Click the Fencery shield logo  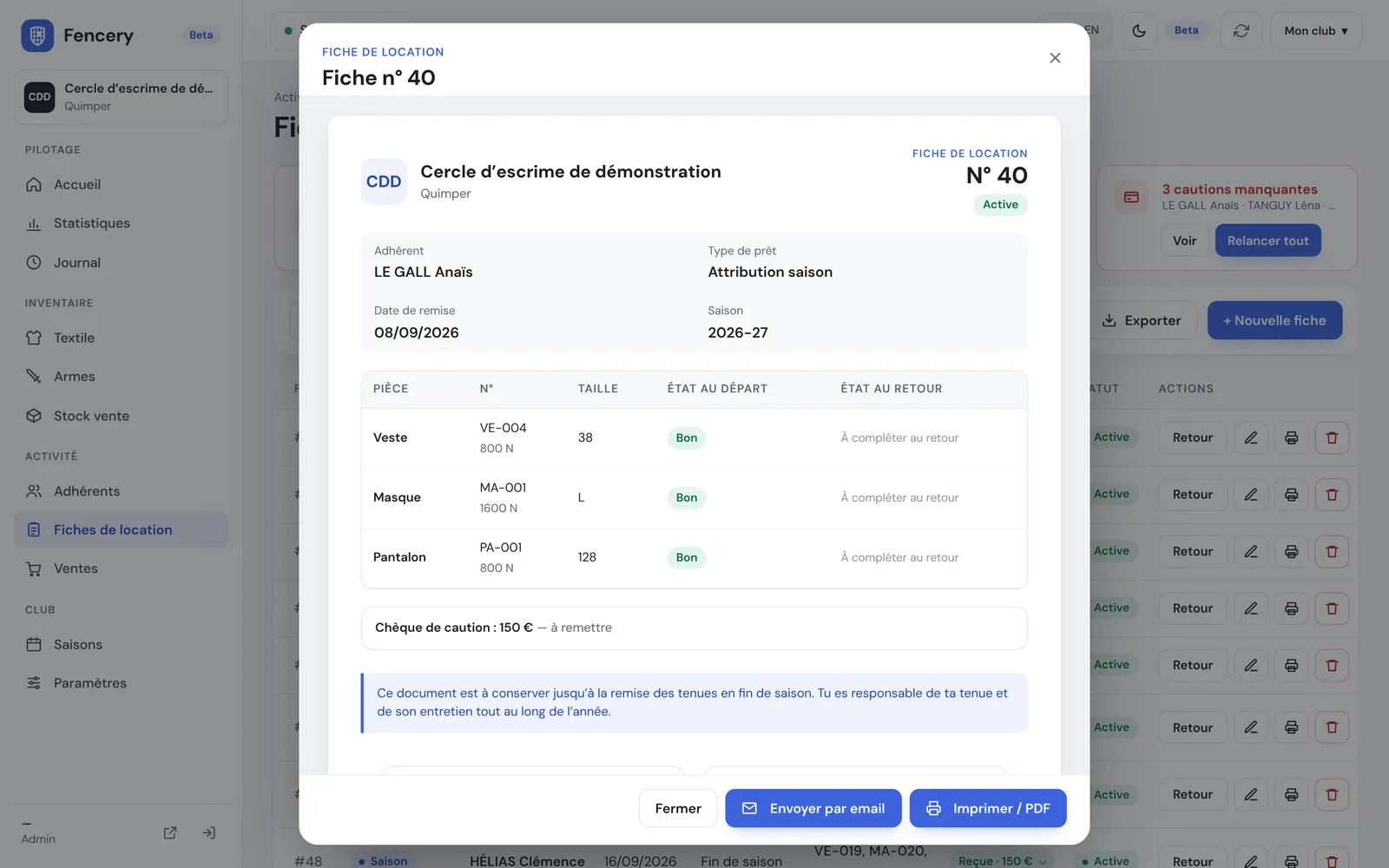tap(37, 36)
